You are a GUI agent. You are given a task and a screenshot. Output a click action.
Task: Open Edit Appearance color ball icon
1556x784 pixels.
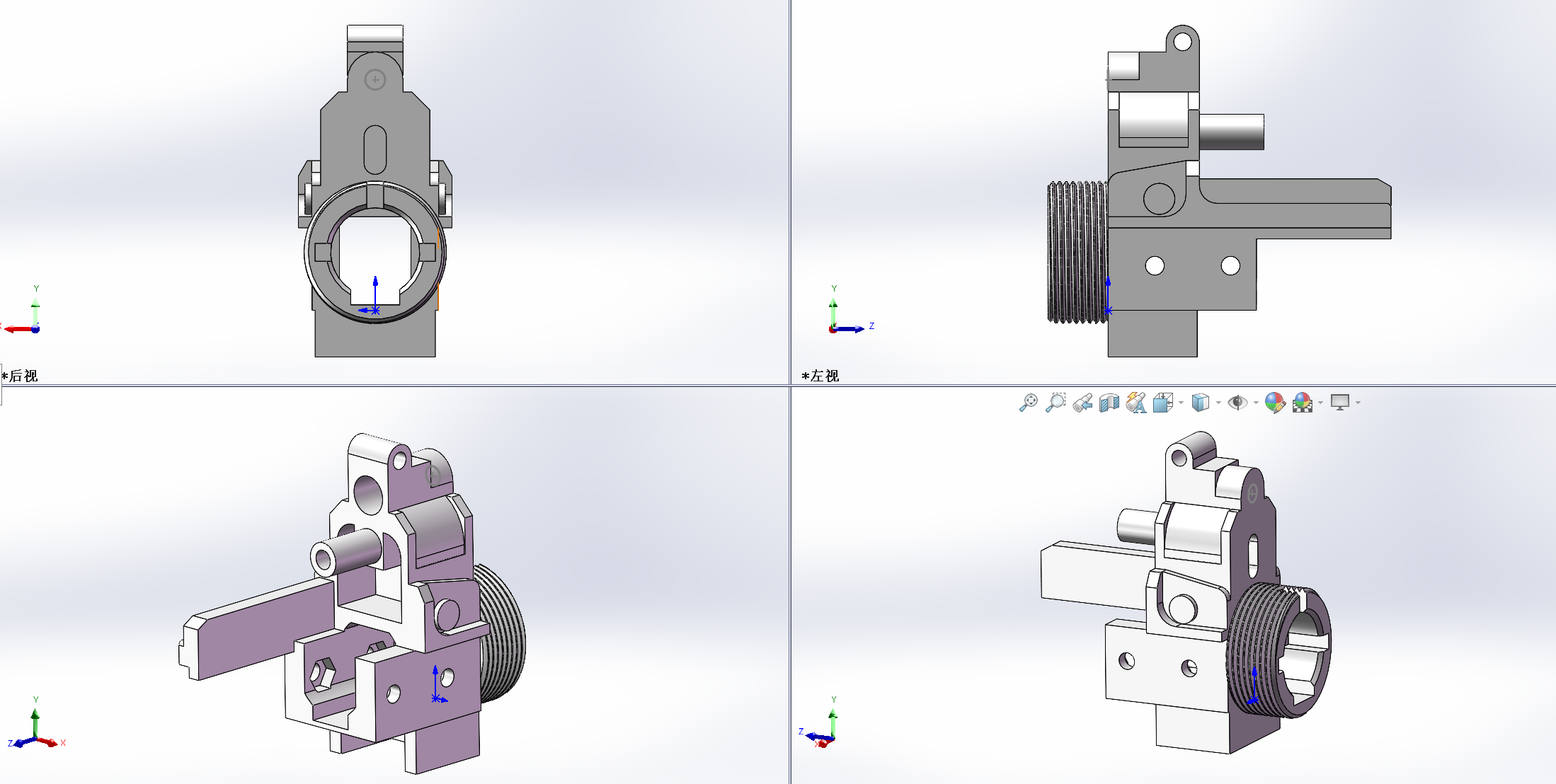tap(1275, 403)
